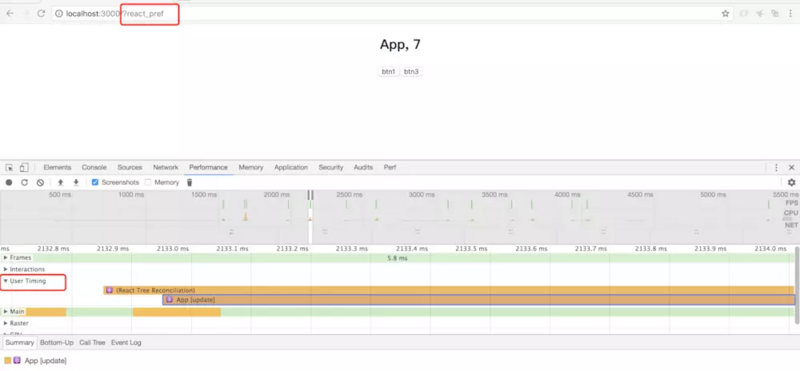Image resolution: width=800 pixels, height=371 pixels.
Task: Click the reload and profile icon
Action: (24, 182)
